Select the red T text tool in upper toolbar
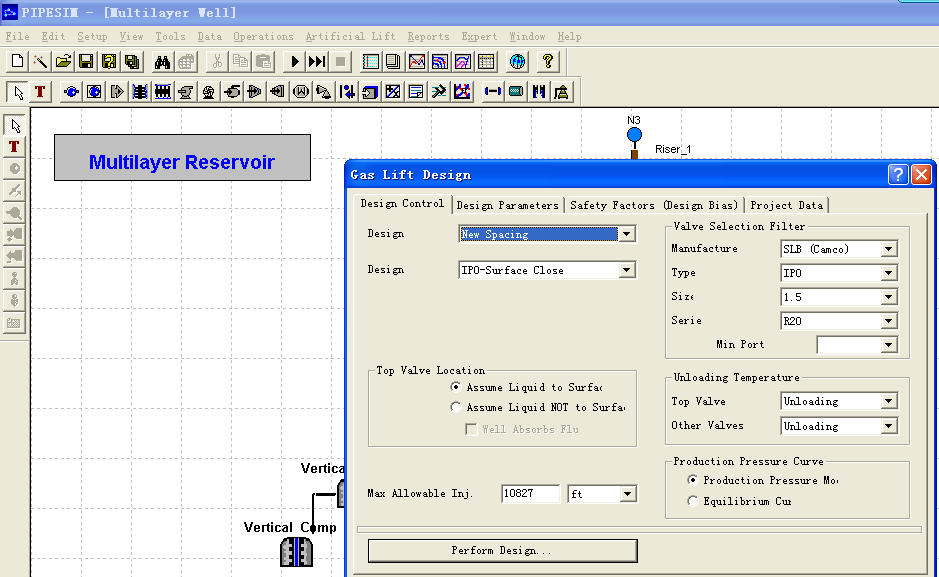Viewport: 939px width, 577px height. click(x=40, y=92)
